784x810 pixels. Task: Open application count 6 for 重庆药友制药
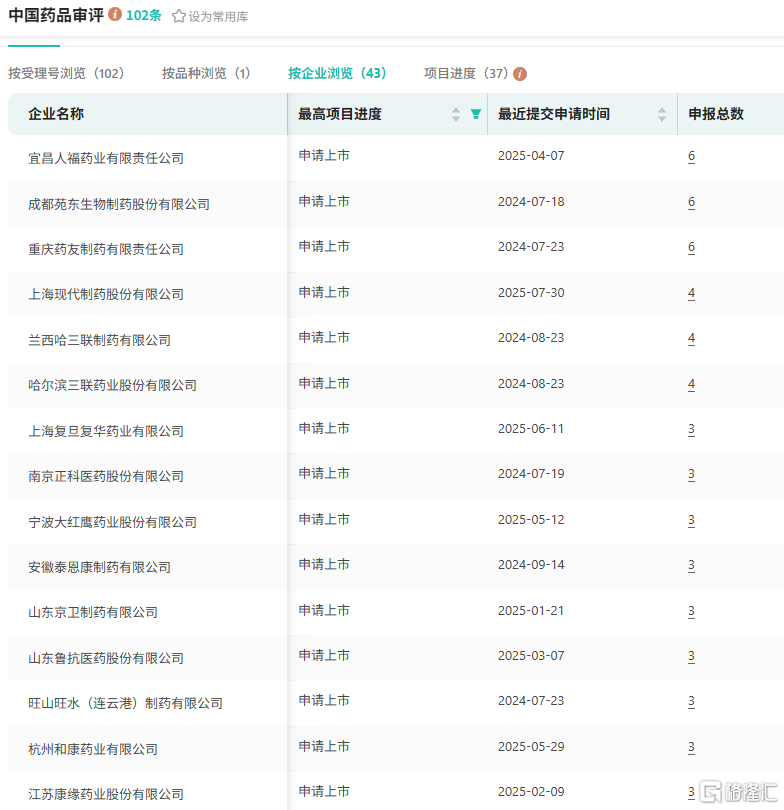(x=691, y=247)
